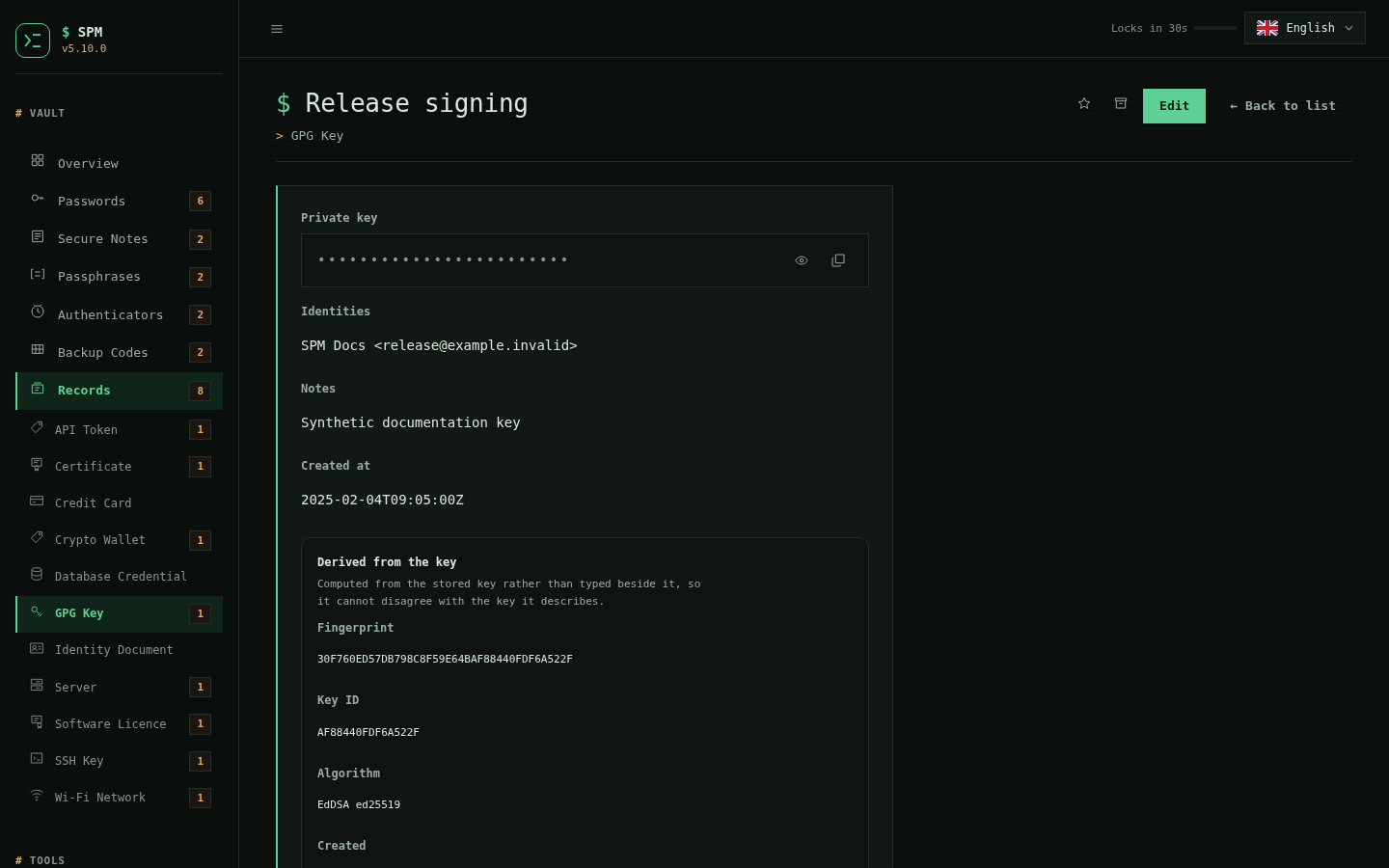Select Secure Notes in the sidebar
The image size is (1389, 868).
coord(120,238)
